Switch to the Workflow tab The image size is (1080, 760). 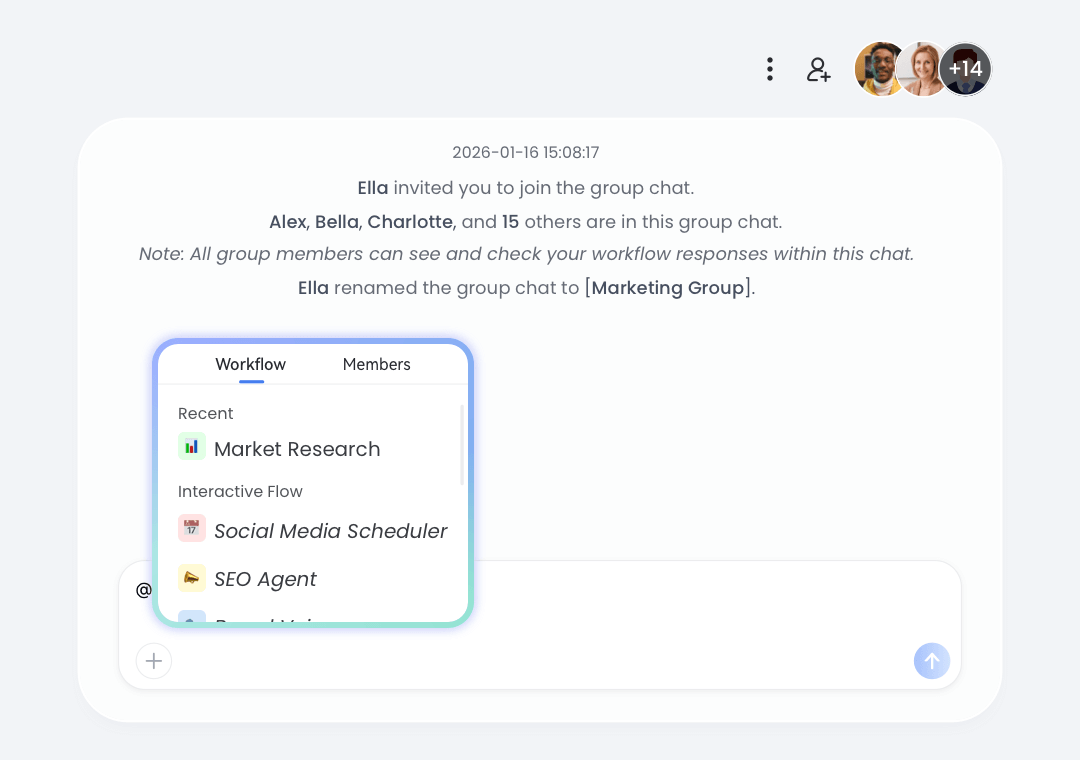tap(251, 364)
